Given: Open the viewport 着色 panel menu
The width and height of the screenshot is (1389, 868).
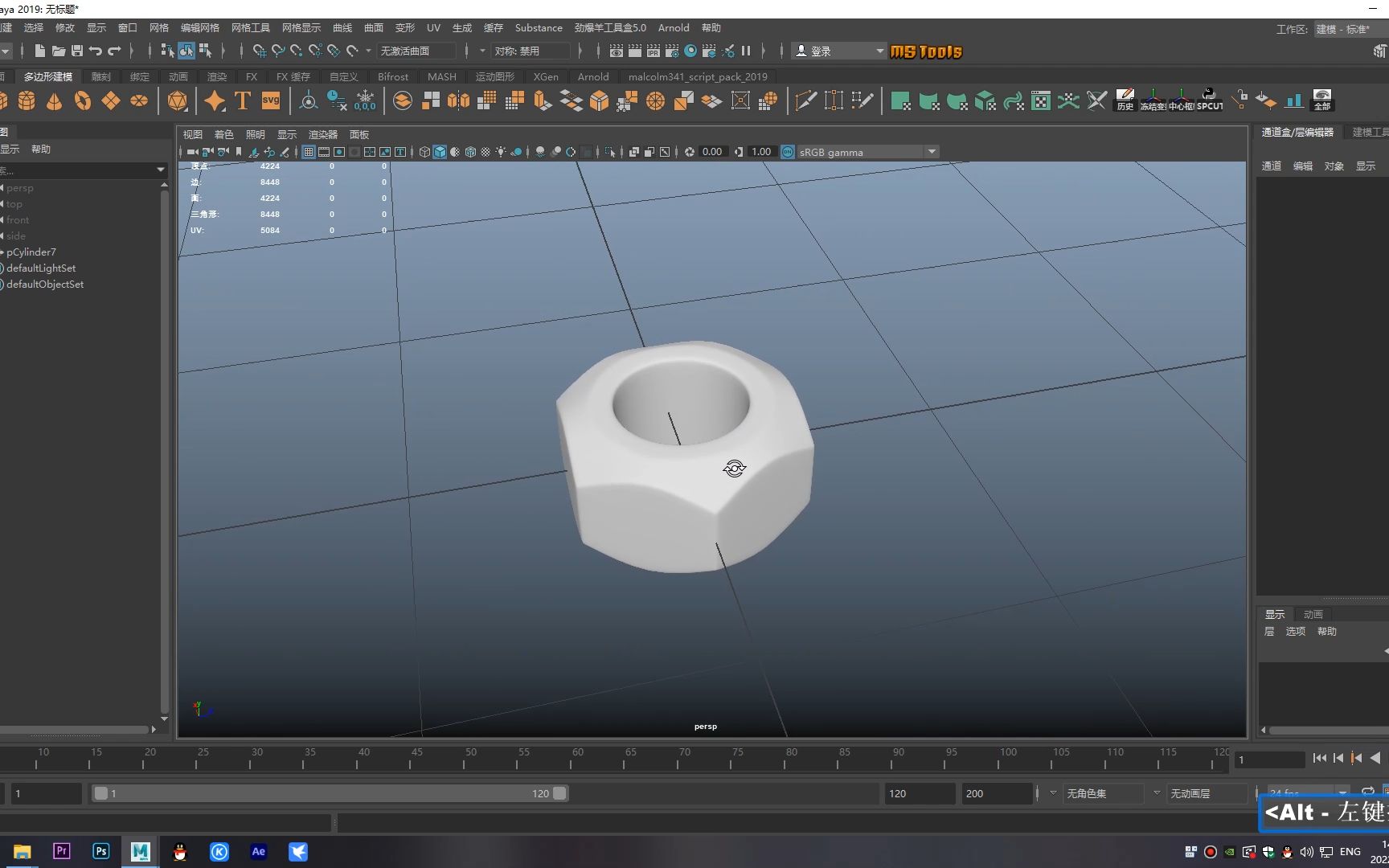Looking at the screenshot, I should tap(223, 134).
